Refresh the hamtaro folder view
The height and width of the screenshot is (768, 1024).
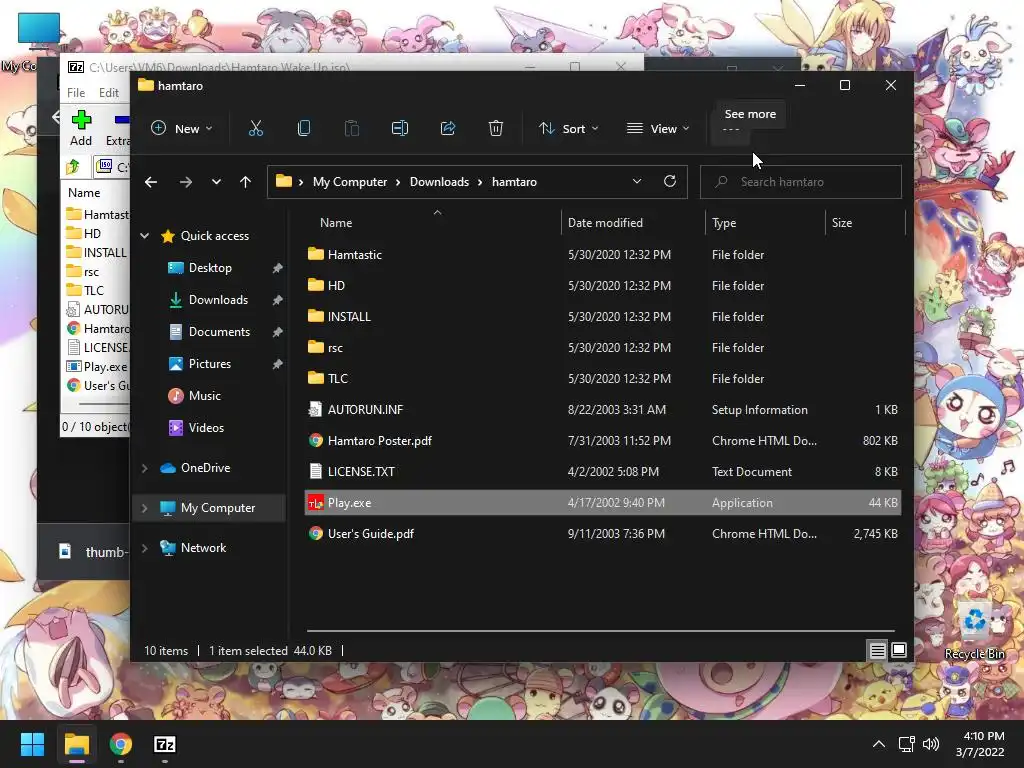click(x=670, y=182)
